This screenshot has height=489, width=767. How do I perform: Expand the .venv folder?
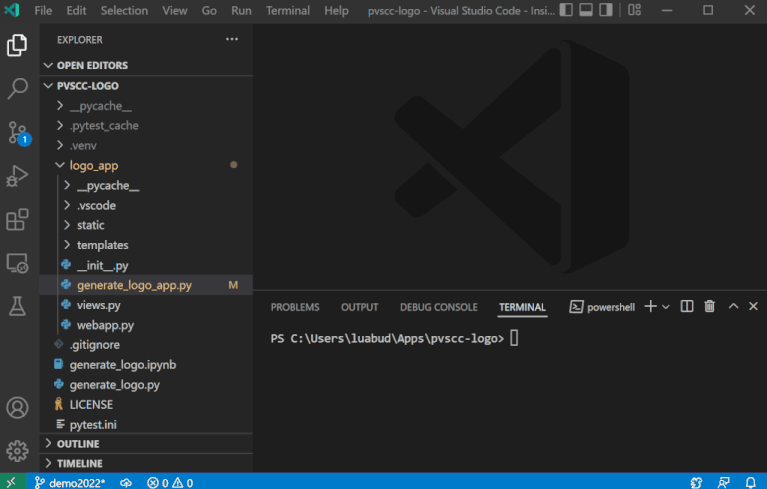146,145
